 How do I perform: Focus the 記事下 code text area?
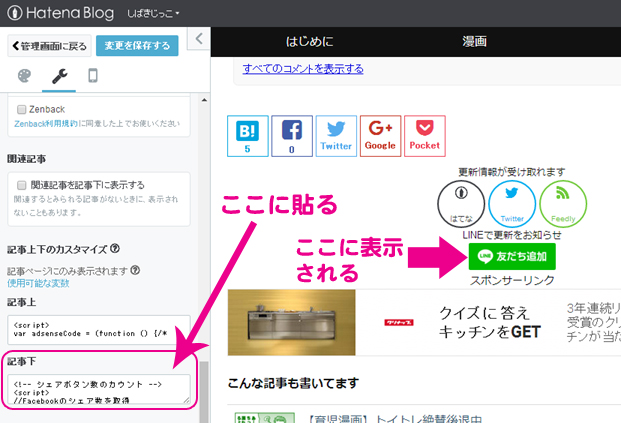coord(99,389)
